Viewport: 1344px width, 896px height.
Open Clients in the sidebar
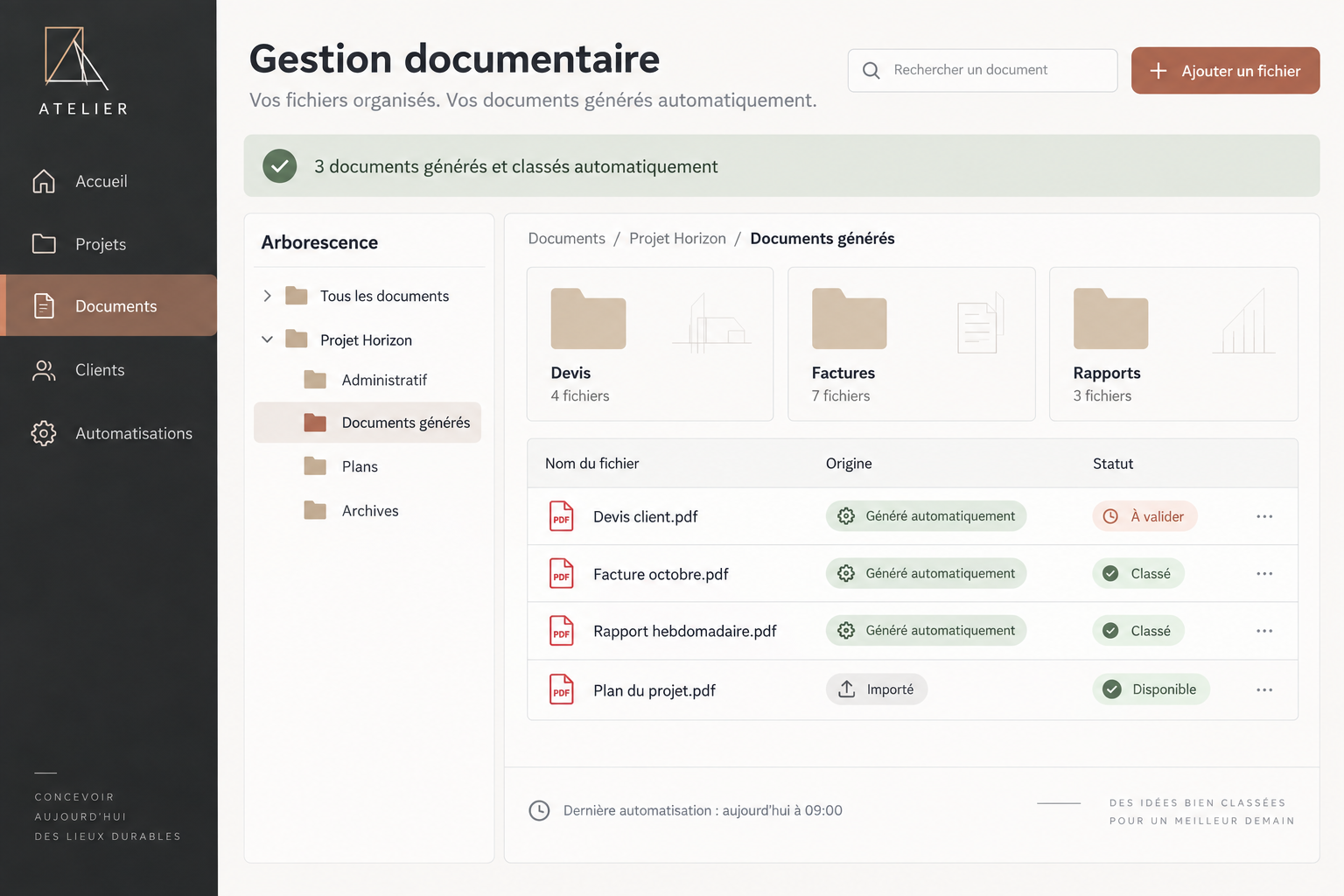108,370
